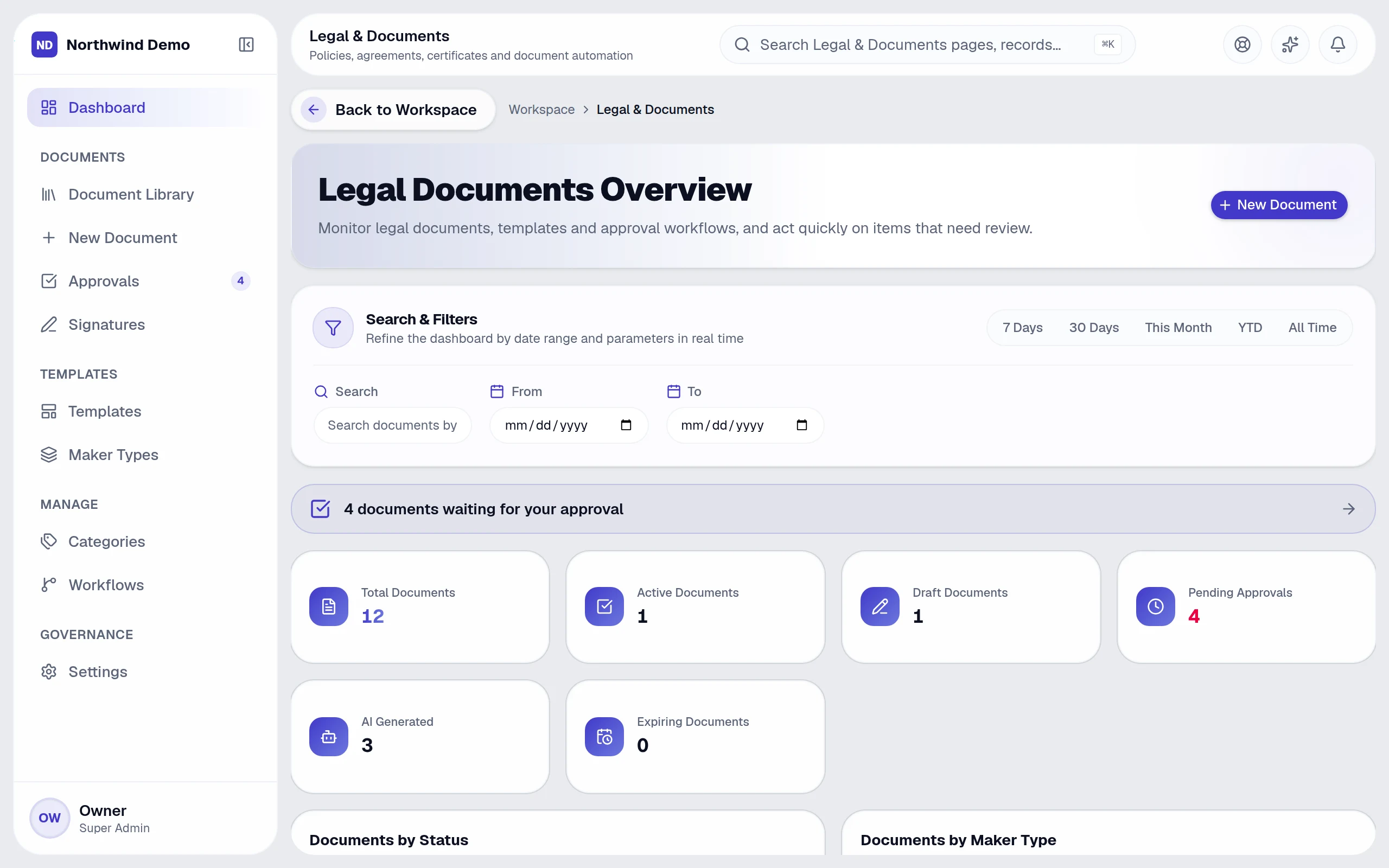Open Settings in the sidebar
1389x868 pixels.
click(145, 672)
